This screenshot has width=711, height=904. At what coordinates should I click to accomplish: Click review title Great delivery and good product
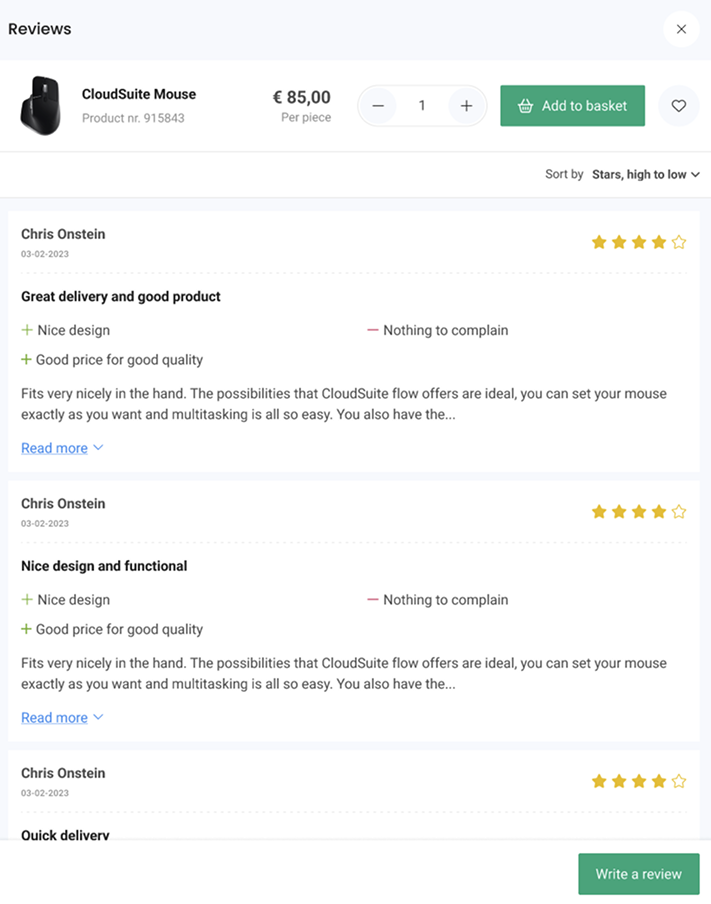click(x=121, y=297)
